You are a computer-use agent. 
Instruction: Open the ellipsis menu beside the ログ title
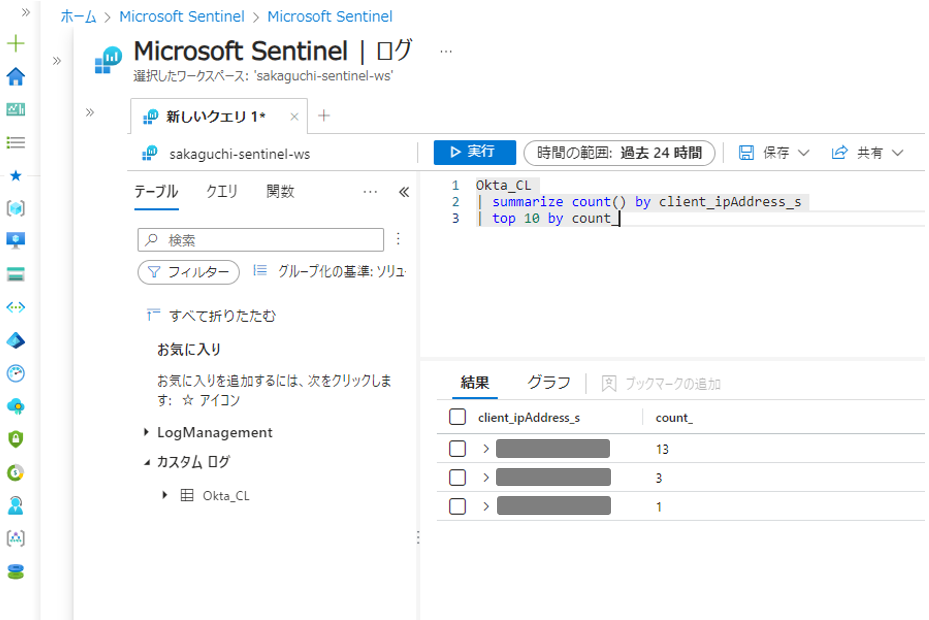pyautogui.click(x=446, y=52)
